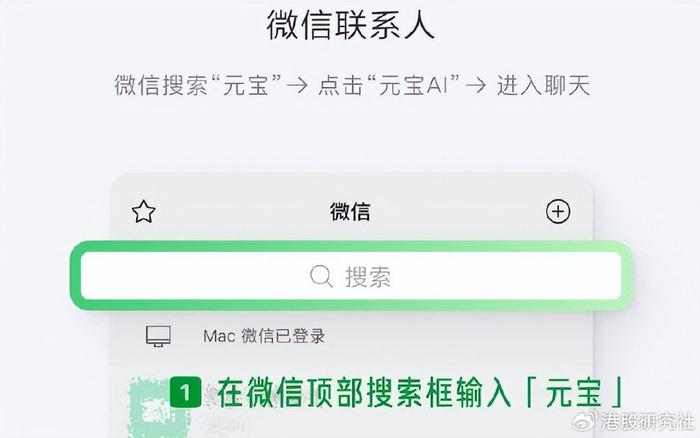Select the monitor icon beside Mac login
Screen dimensions: 700x438
point(158,336)
